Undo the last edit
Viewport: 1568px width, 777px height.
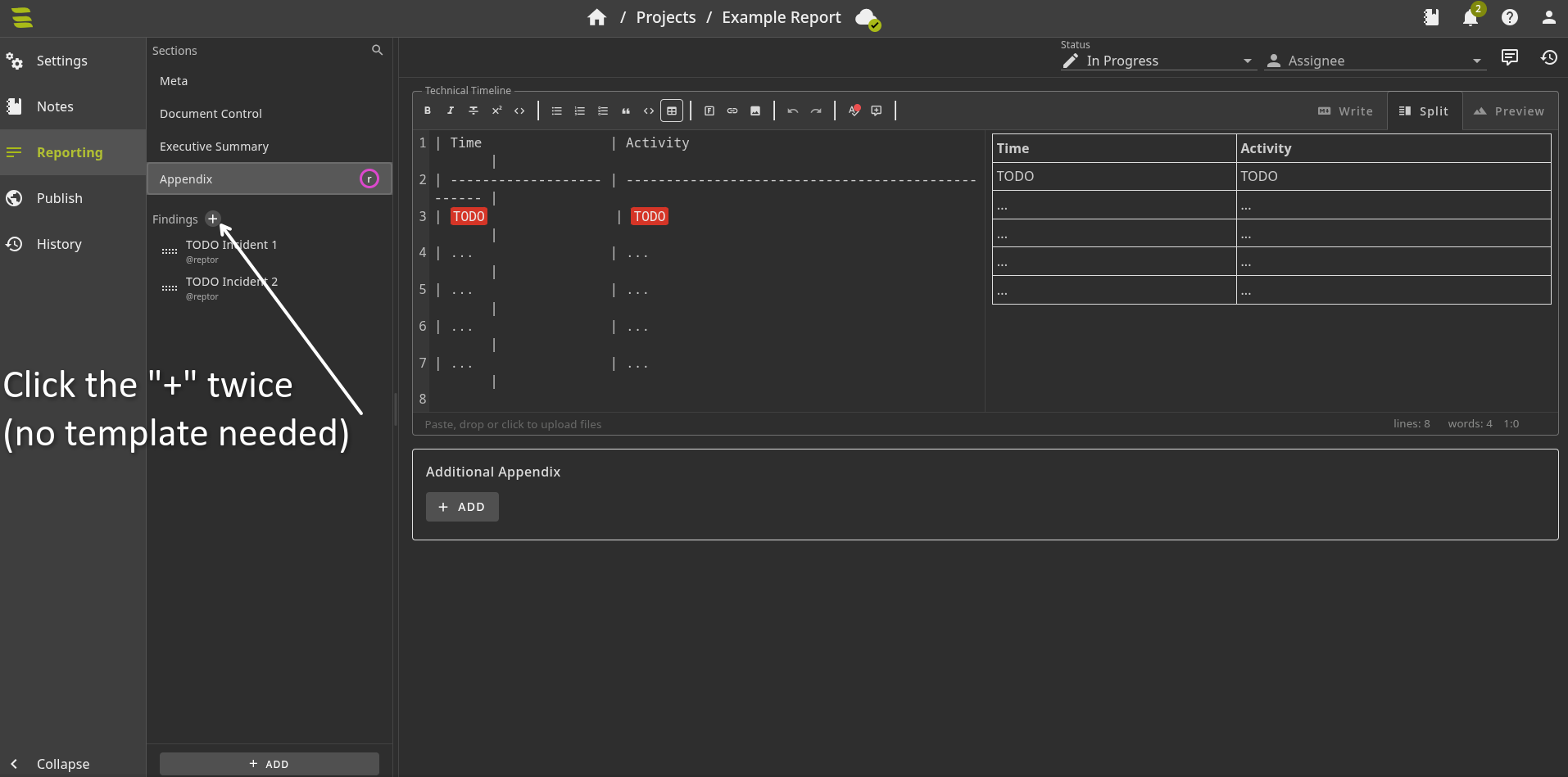click(792, 111)
